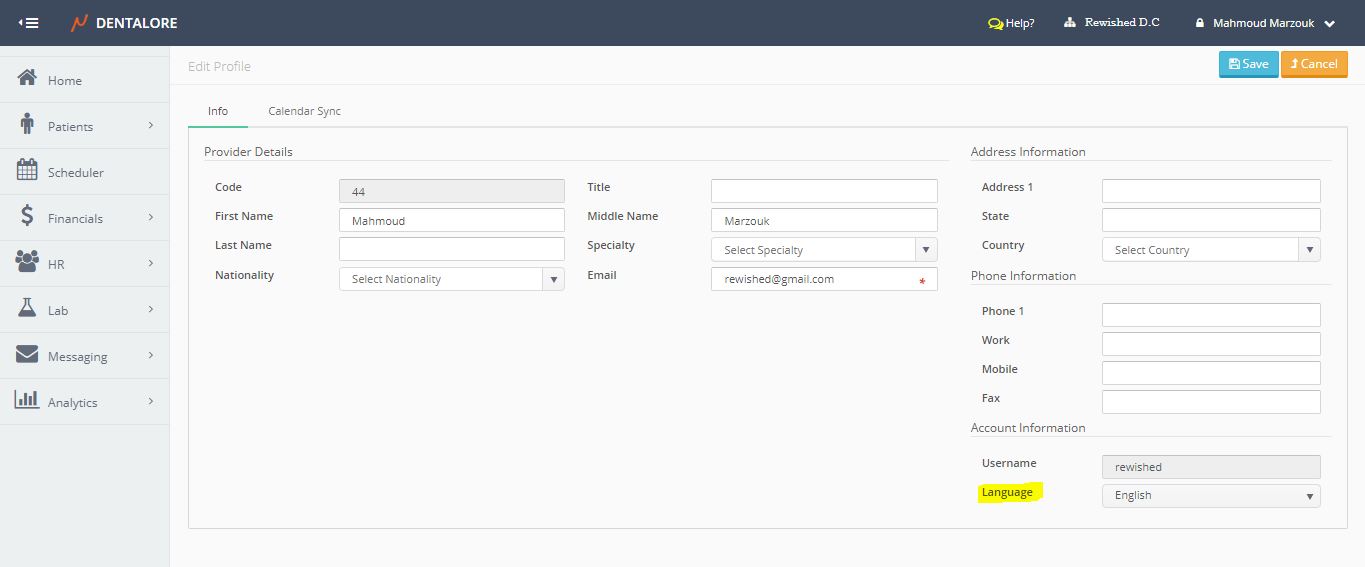Screen dimensions: 1365x567
Task: Cancel editing the profile
Action: (1314, 64)
